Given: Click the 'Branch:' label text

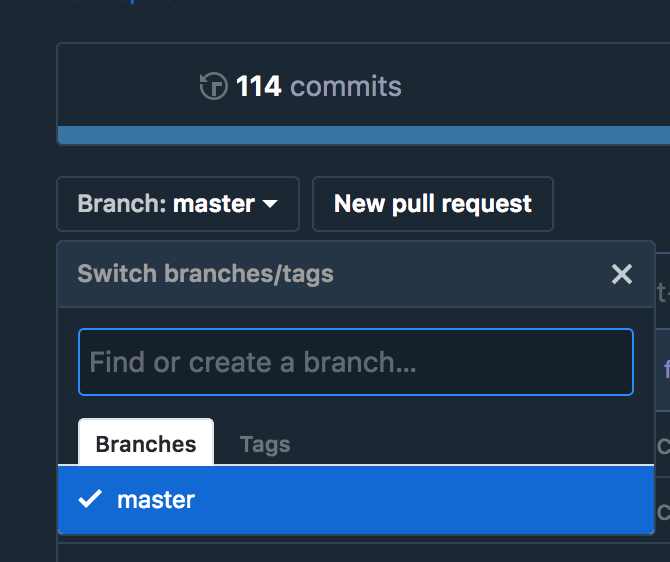Looking at the screenshot, I should point(122,204).
